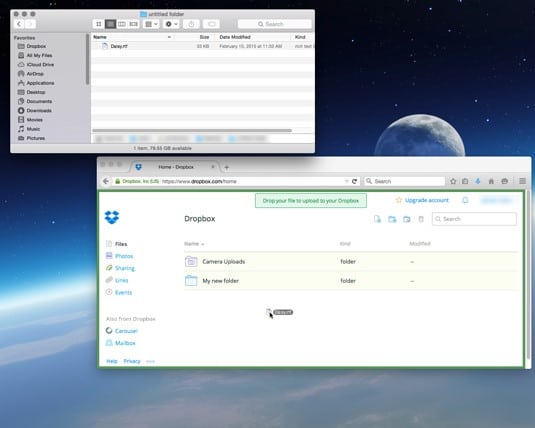Image resolution: width=535 pixels, height=428 pixels.
Task: Bookmark this page with star icon
Action: [x=453, y=181]
